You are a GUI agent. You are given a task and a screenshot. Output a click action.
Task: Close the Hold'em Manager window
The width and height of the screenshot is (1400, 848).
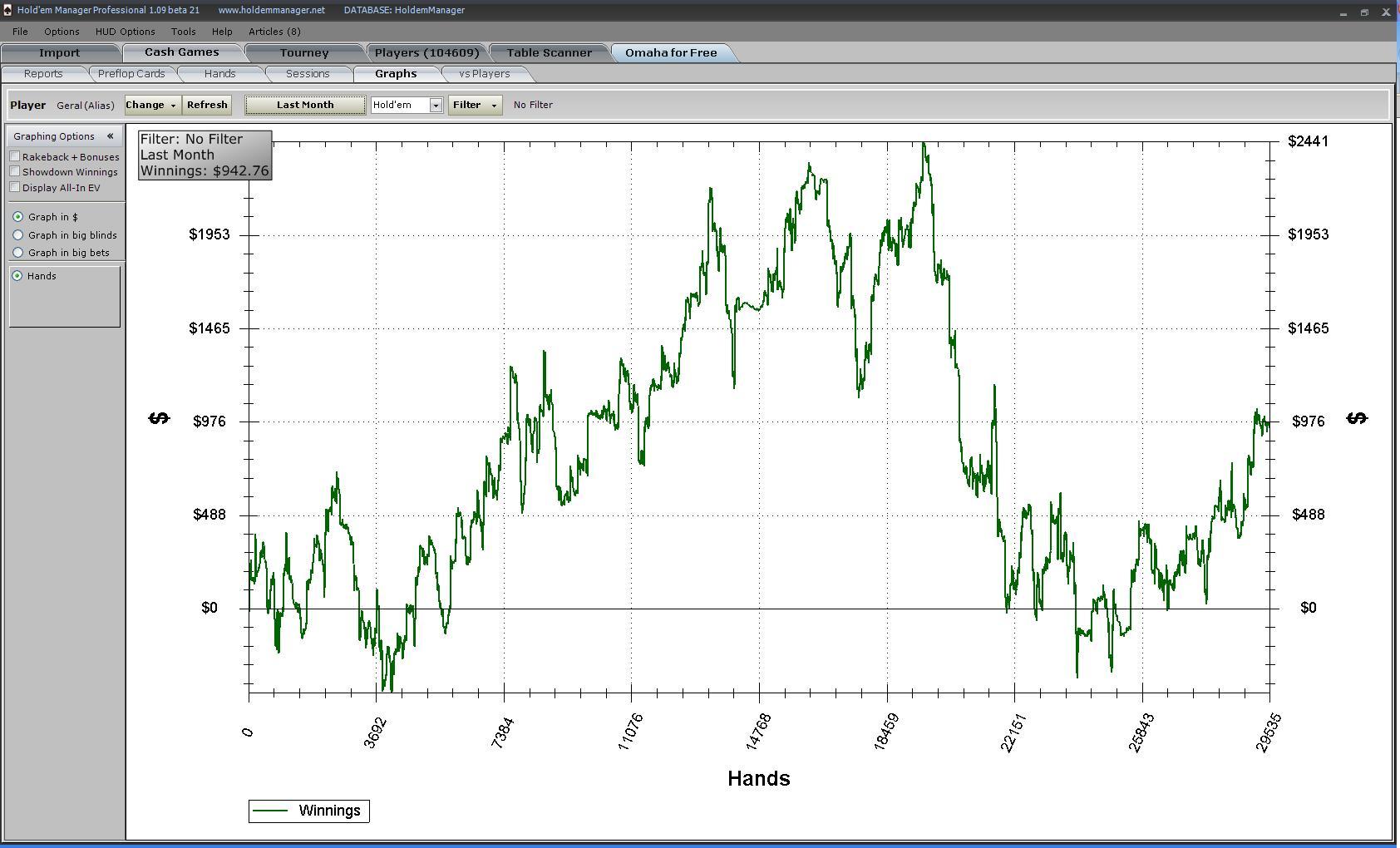coord(1386,12)
